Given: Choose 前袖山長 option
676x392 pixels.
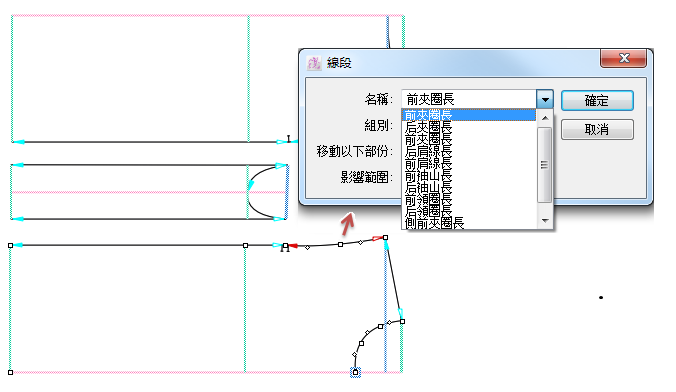Looking at the screenshot, I should coord(469,176).
